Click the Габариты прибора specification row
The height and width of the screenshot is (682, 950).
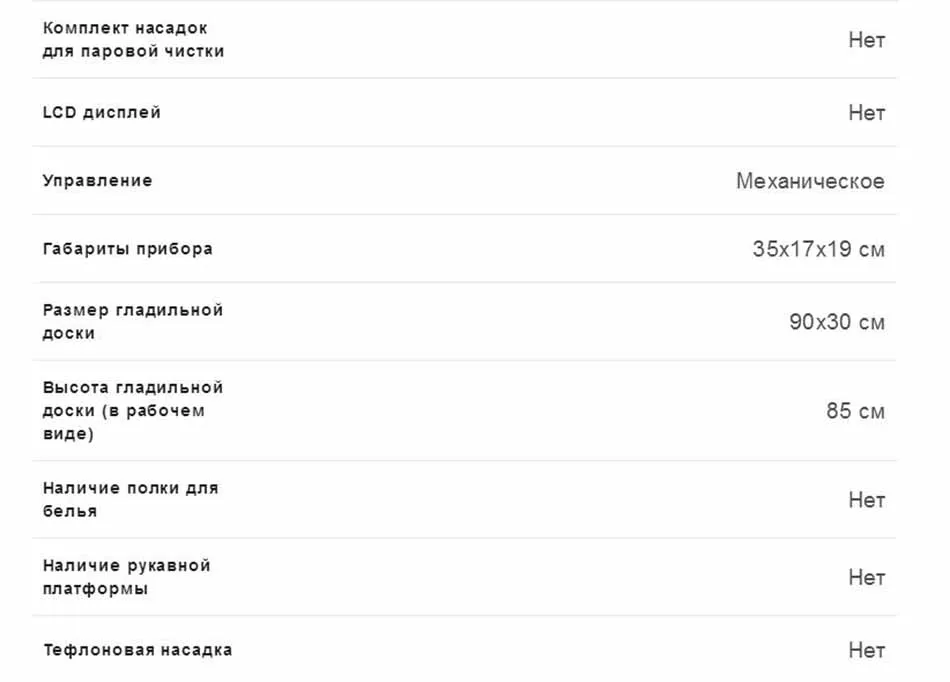465,248
